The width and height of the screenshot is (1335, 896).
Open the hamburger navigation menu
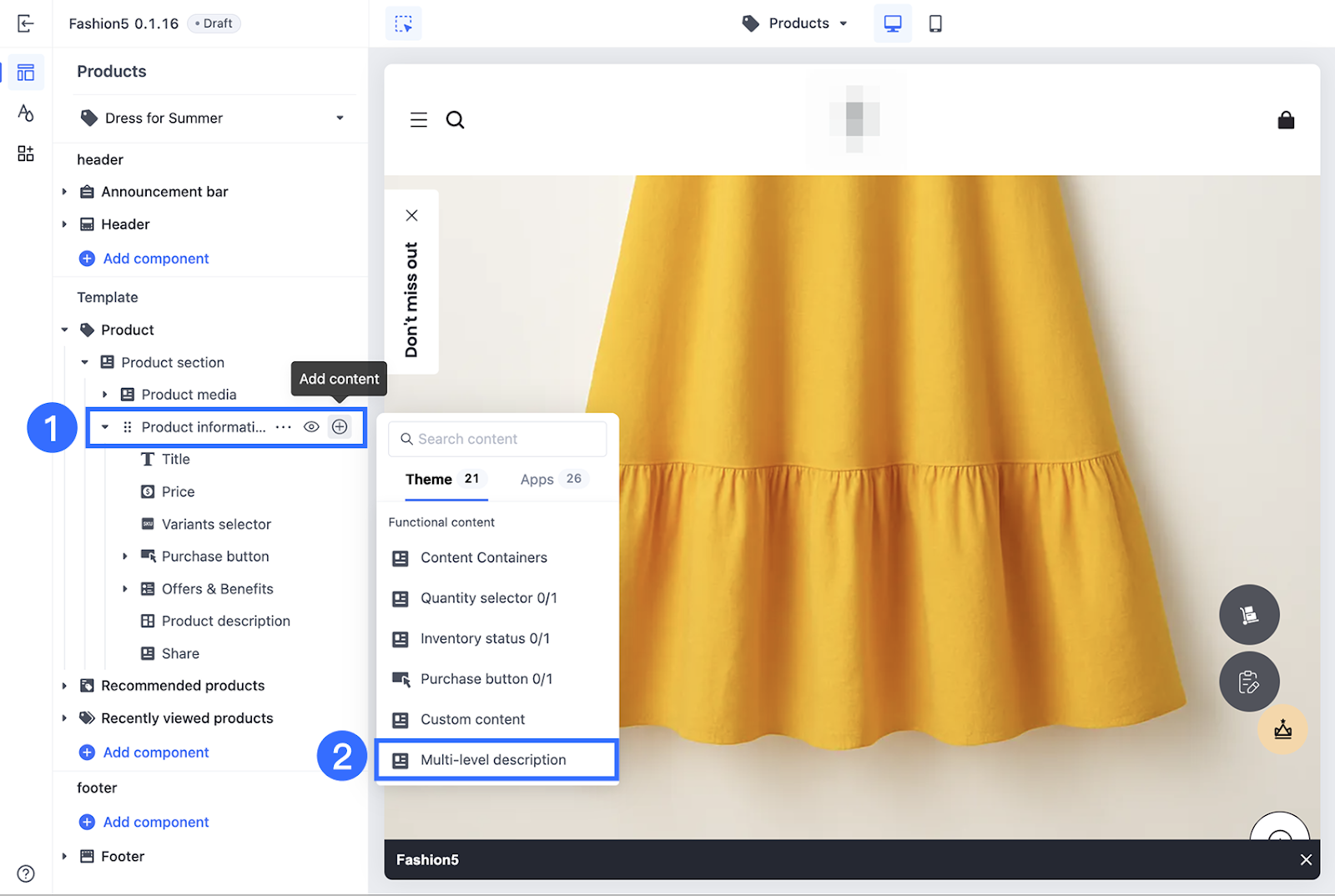[419, 120]
